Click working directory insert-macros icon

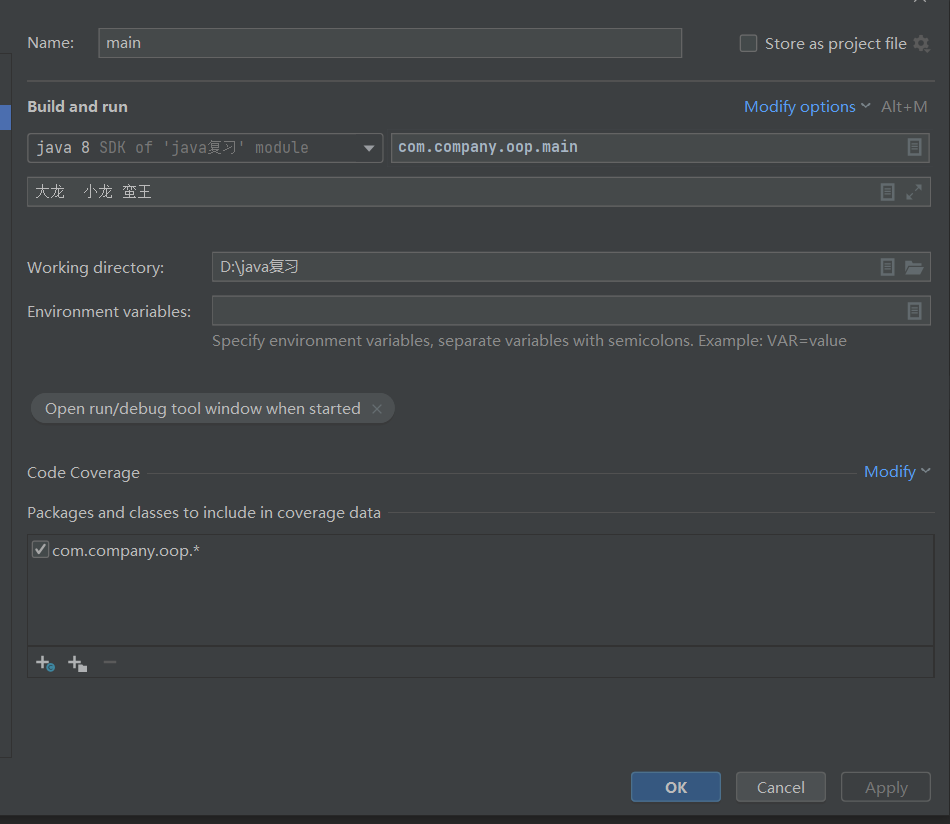click(887, 267)
